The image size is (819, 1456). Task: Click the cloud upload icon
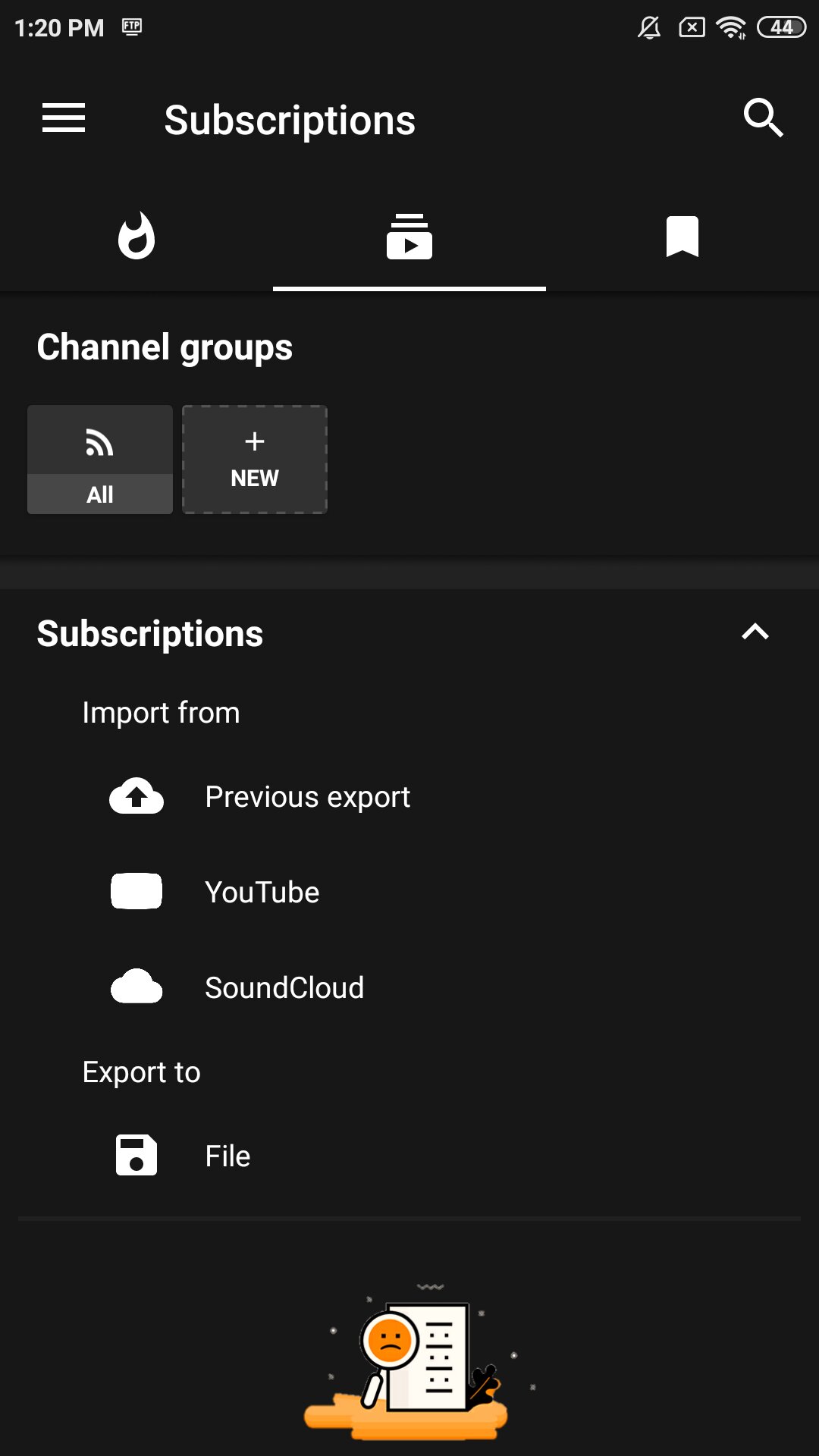tap(136, 796)
